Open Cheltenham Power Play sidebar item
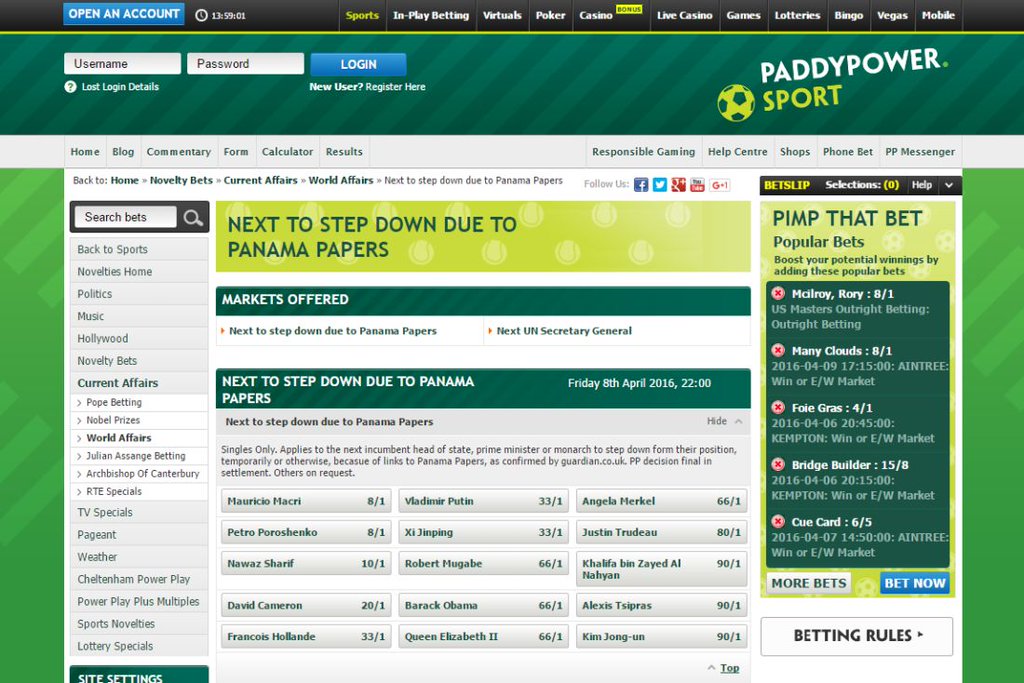 coord(139,579)
